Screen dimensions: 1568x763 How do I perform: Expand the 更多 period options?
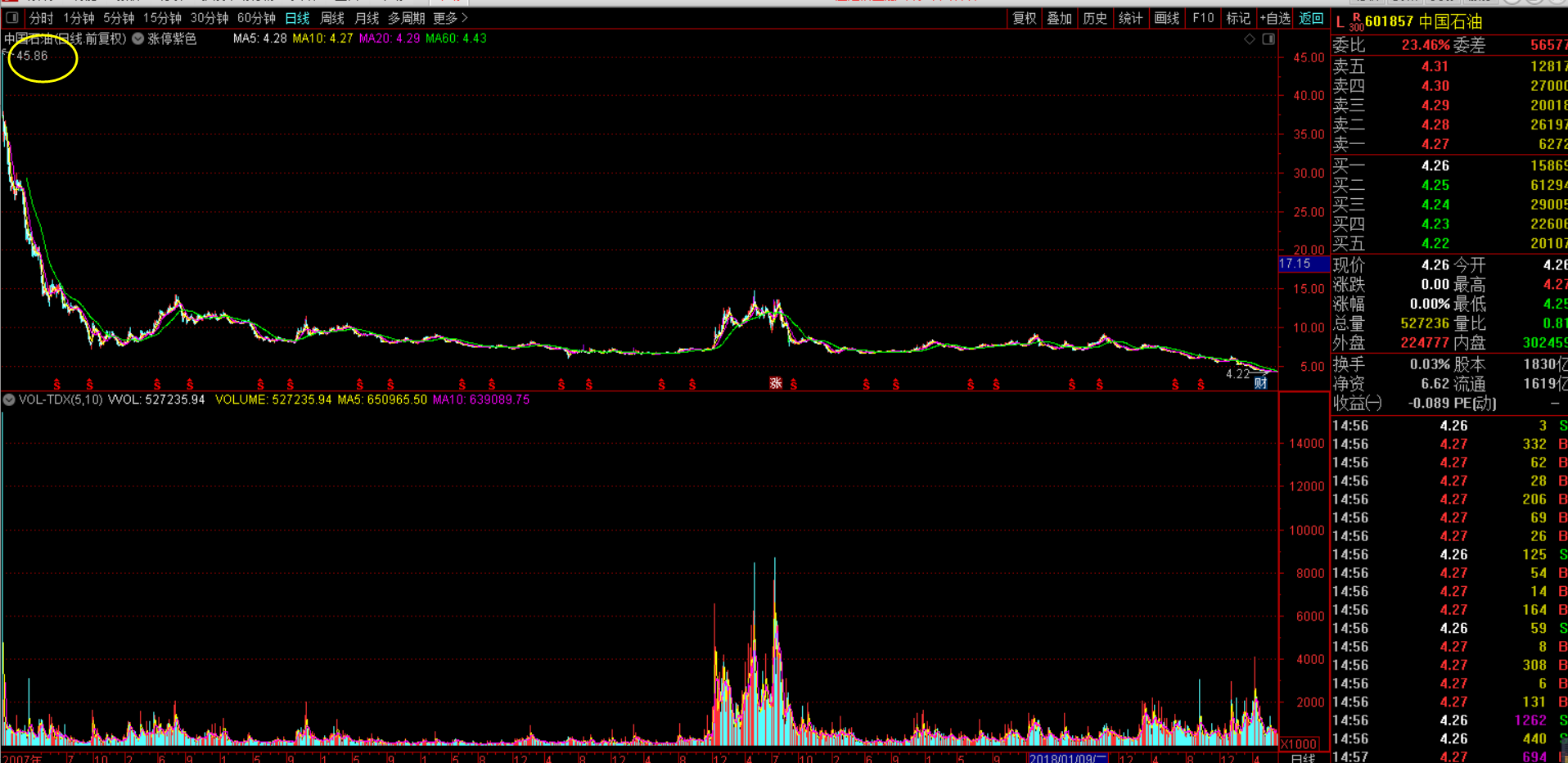(x=450, y=18)
